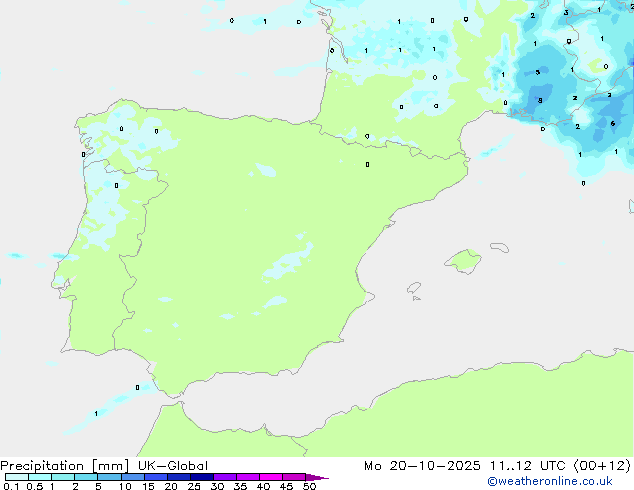Image resolution: width=634 pixels, height=490 pixels.
Task: Click the 'Mo 20-10-2025' date text
Action: click(422, 466)
